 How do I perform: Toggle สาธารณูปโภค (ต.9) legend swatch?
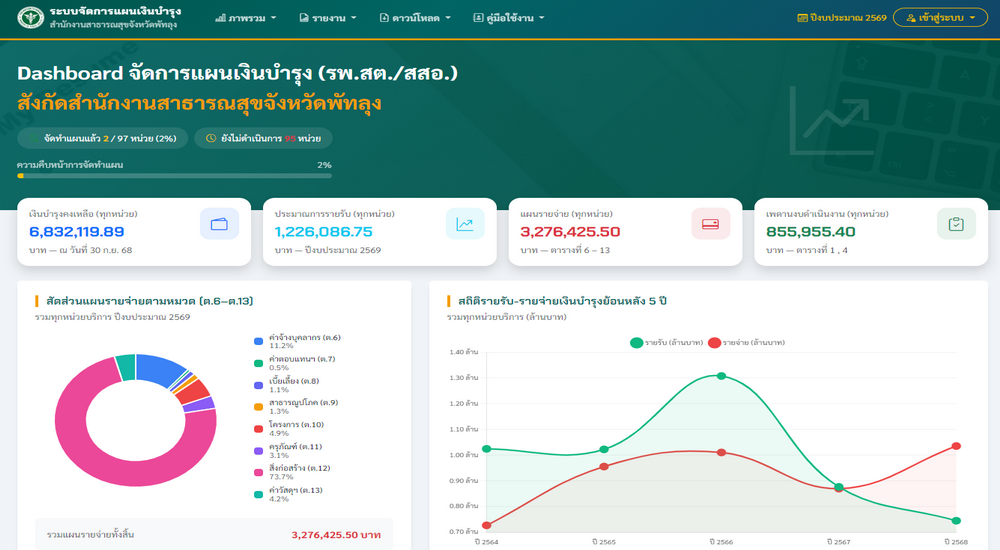(258, 407)
